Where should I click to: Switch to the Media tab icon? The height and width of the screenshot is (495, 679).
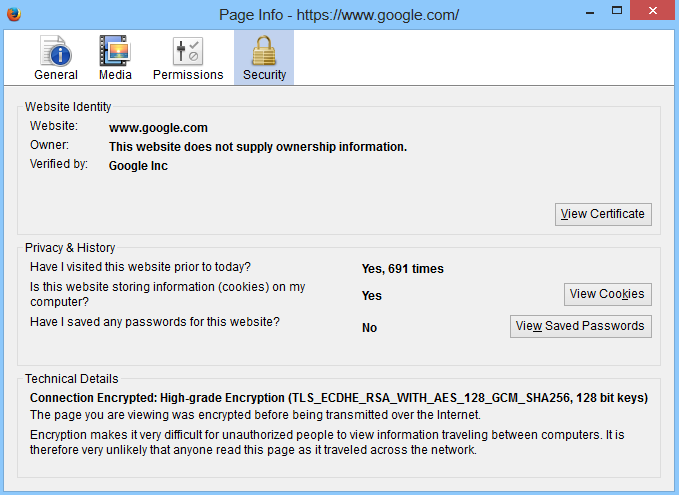(115, 51)
